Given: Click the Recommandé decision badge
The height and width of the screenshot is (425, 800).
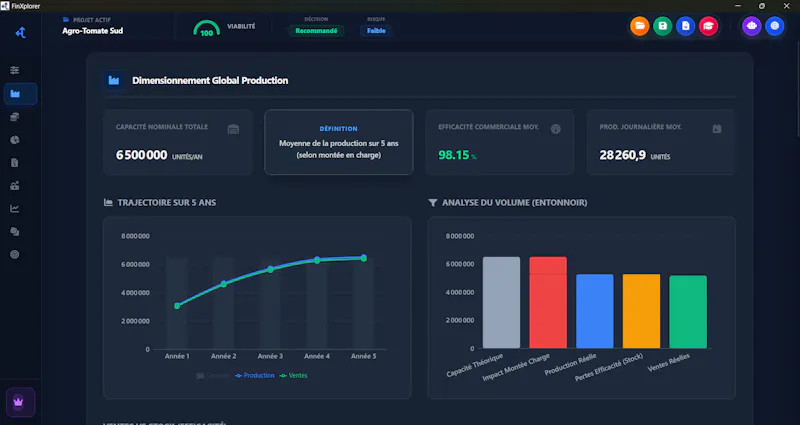Looking at the screenshot, I should click(316, 31).
